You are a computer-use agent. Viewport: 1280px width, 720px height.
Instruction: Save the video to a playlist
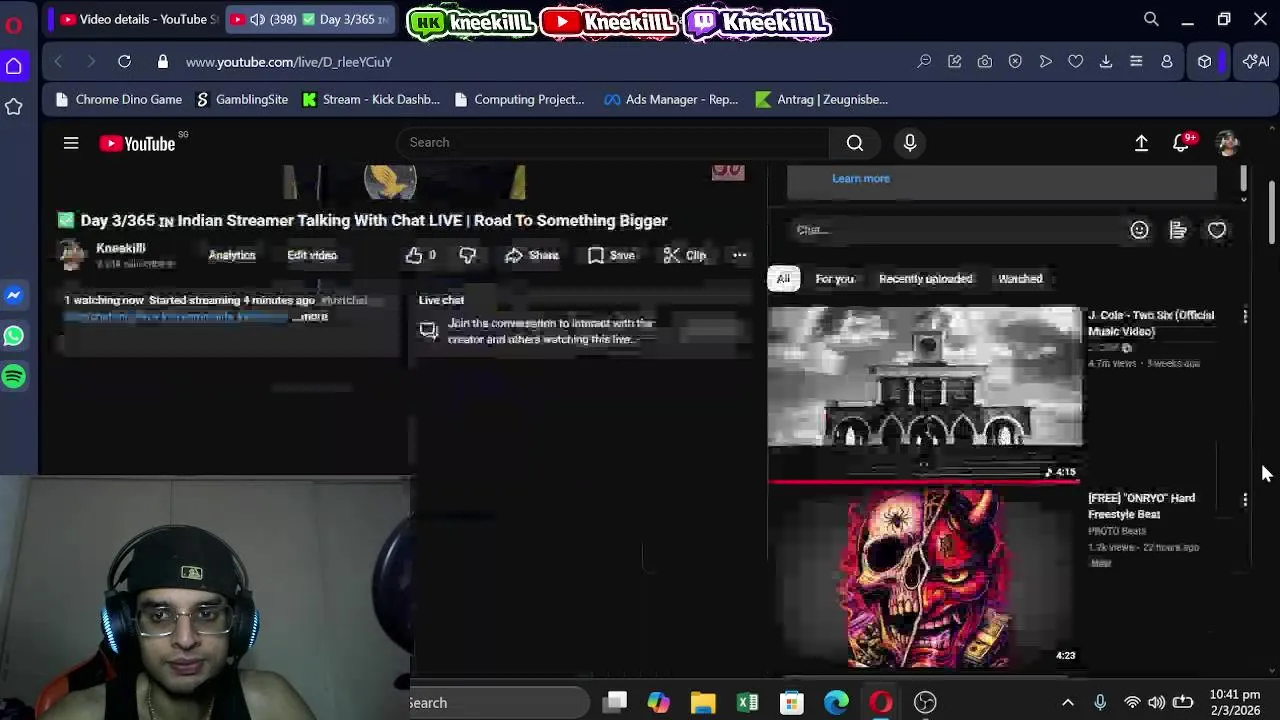click(x=611, y=255)
